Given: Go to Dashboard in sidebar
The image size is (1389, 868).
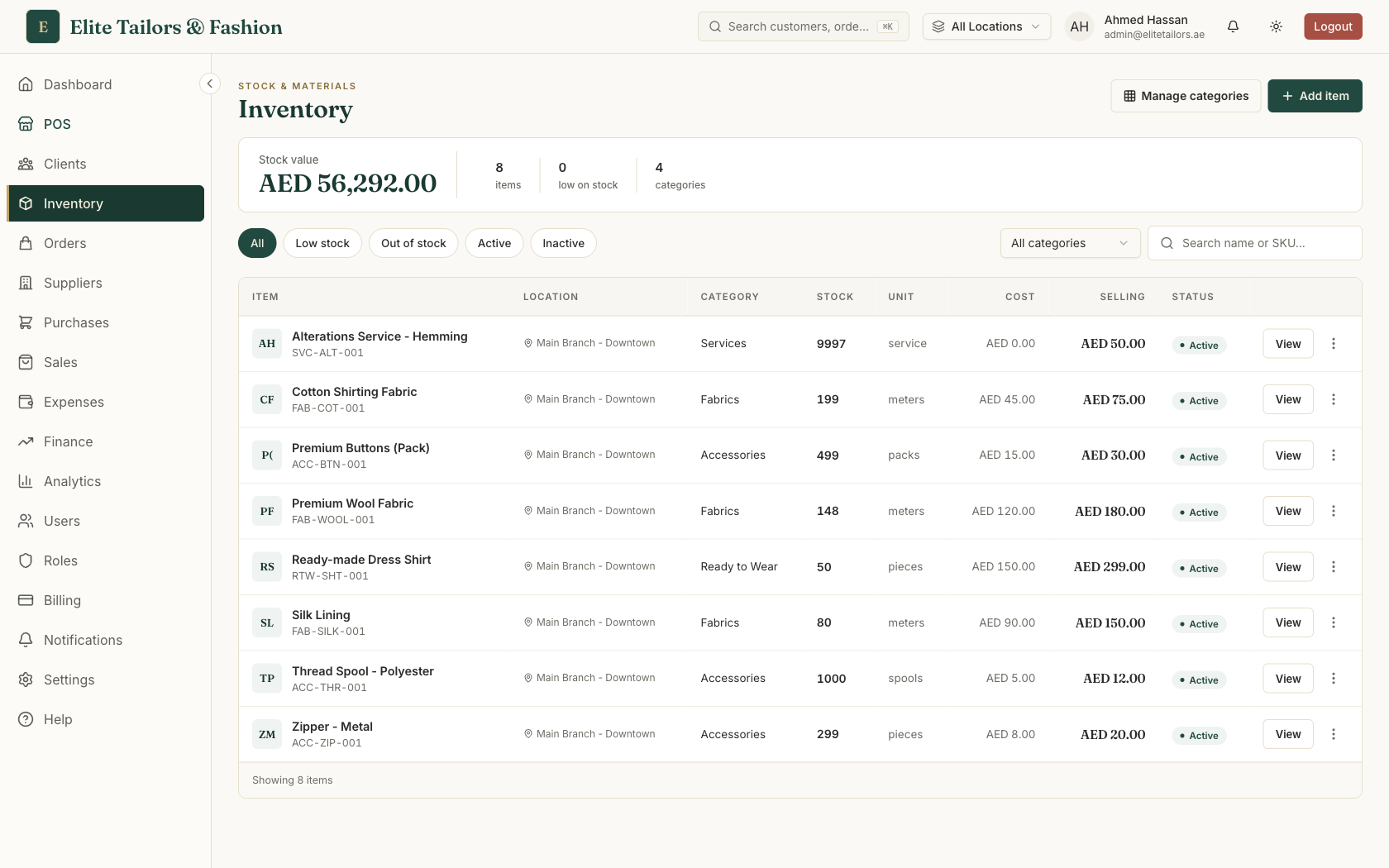Looking at the screenshot, I should [x=106, y=84].
